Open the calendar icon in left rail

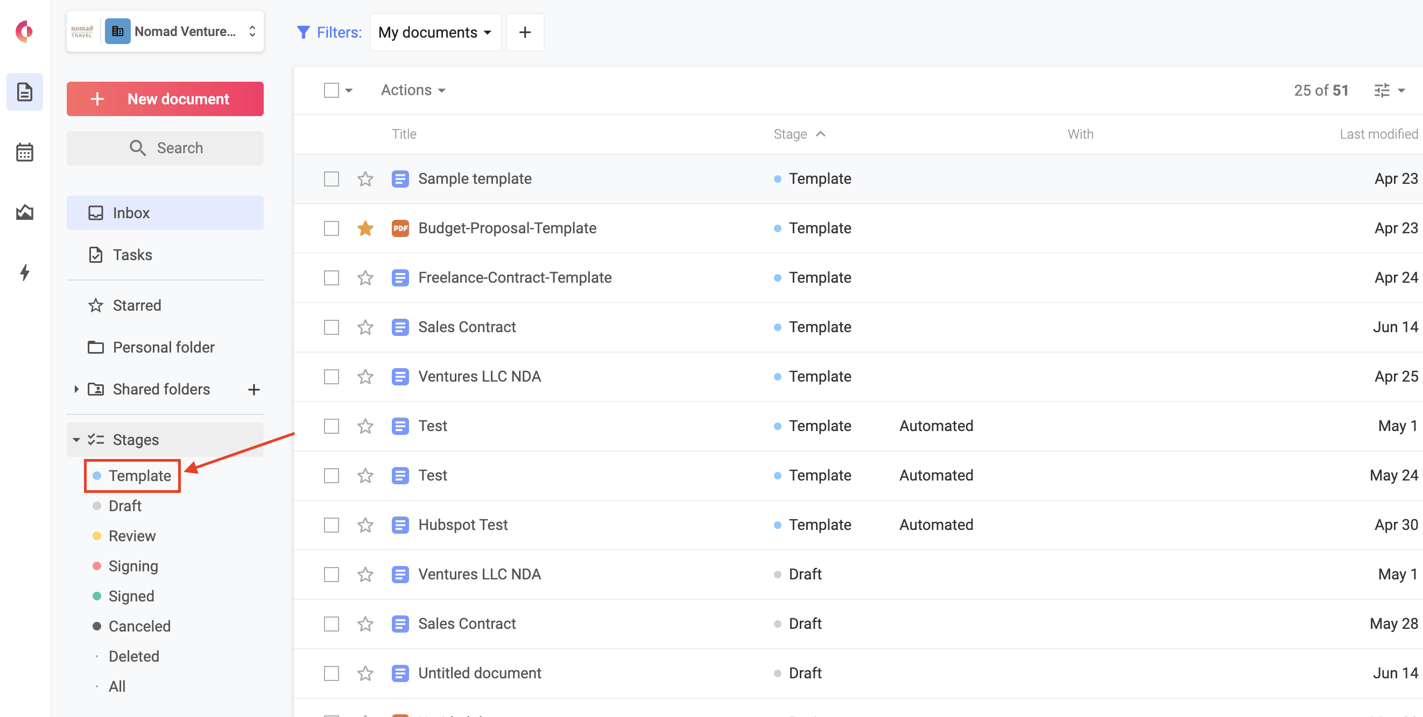25,152
